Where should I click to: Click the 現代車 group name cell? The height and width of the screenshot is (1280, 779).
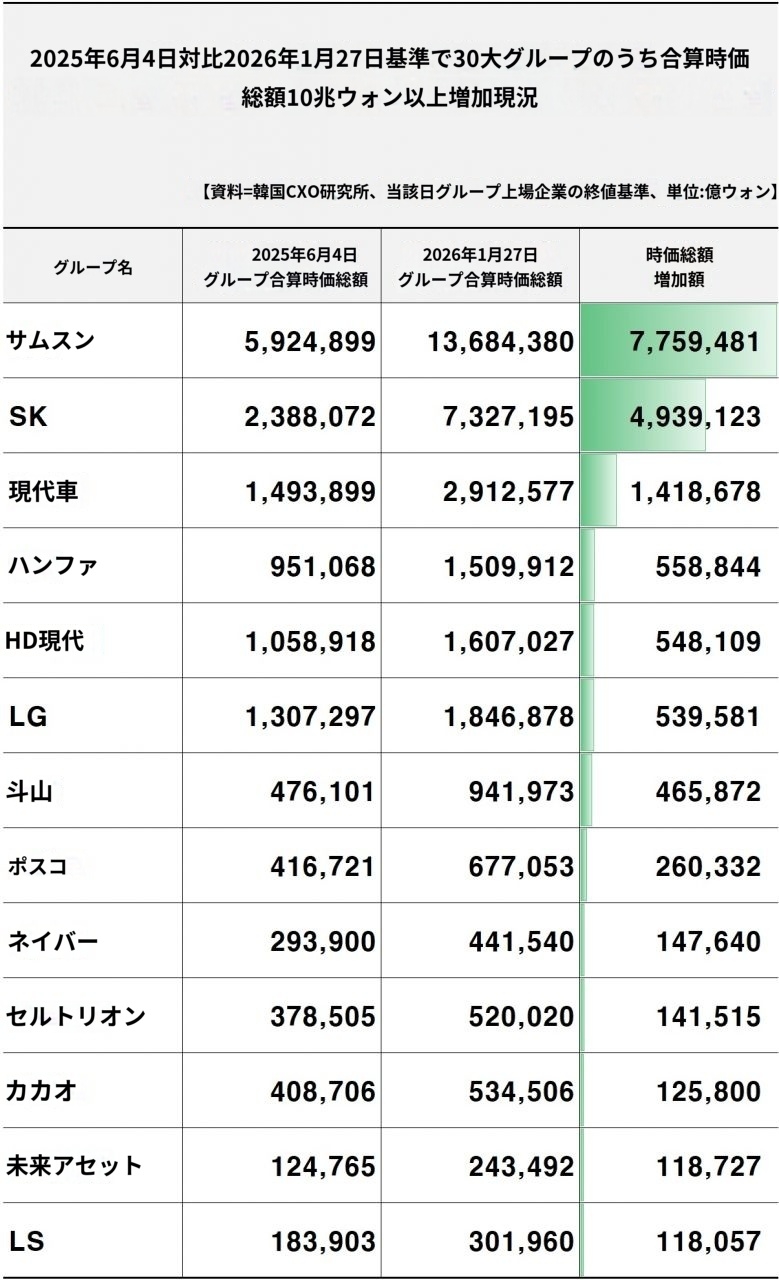(43, 491)
